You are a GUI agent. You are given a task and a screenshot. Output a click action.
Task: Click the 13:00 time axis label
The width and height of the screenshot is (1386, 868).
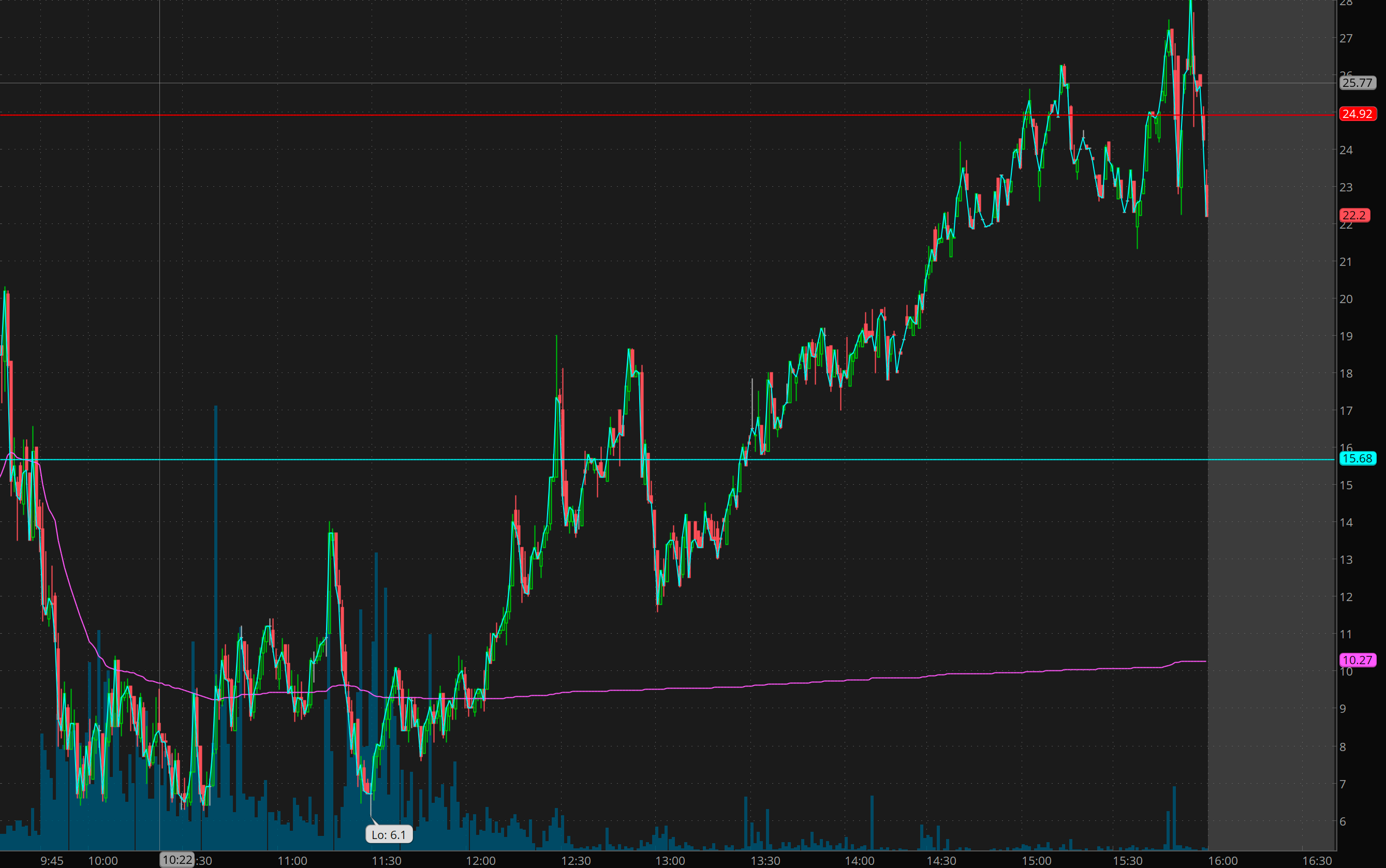670,861
